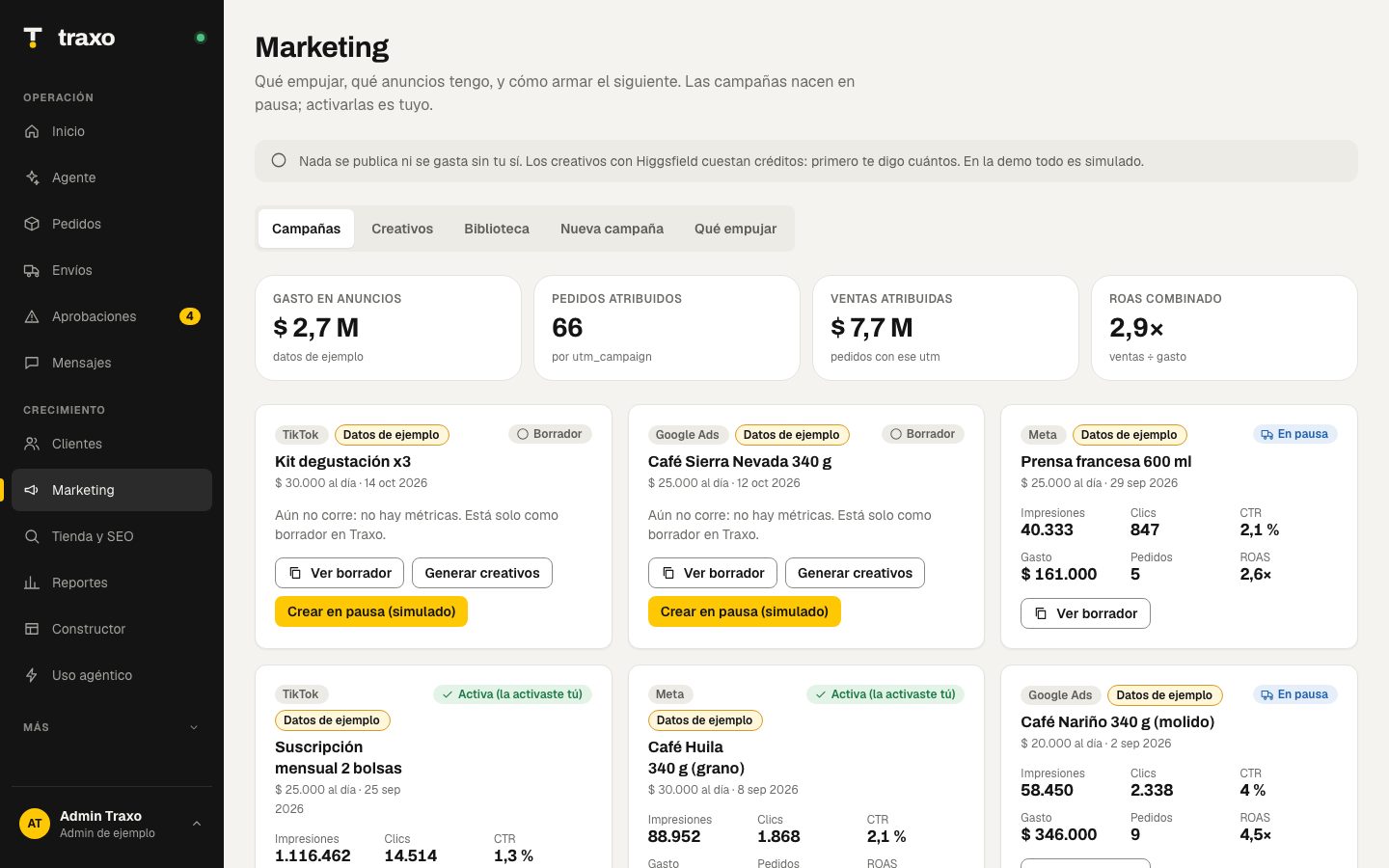The height and width of the screenshot is (868, 1389).
Task: Click the Aprobaciones badge showing 4
Action: click(190, 316)
